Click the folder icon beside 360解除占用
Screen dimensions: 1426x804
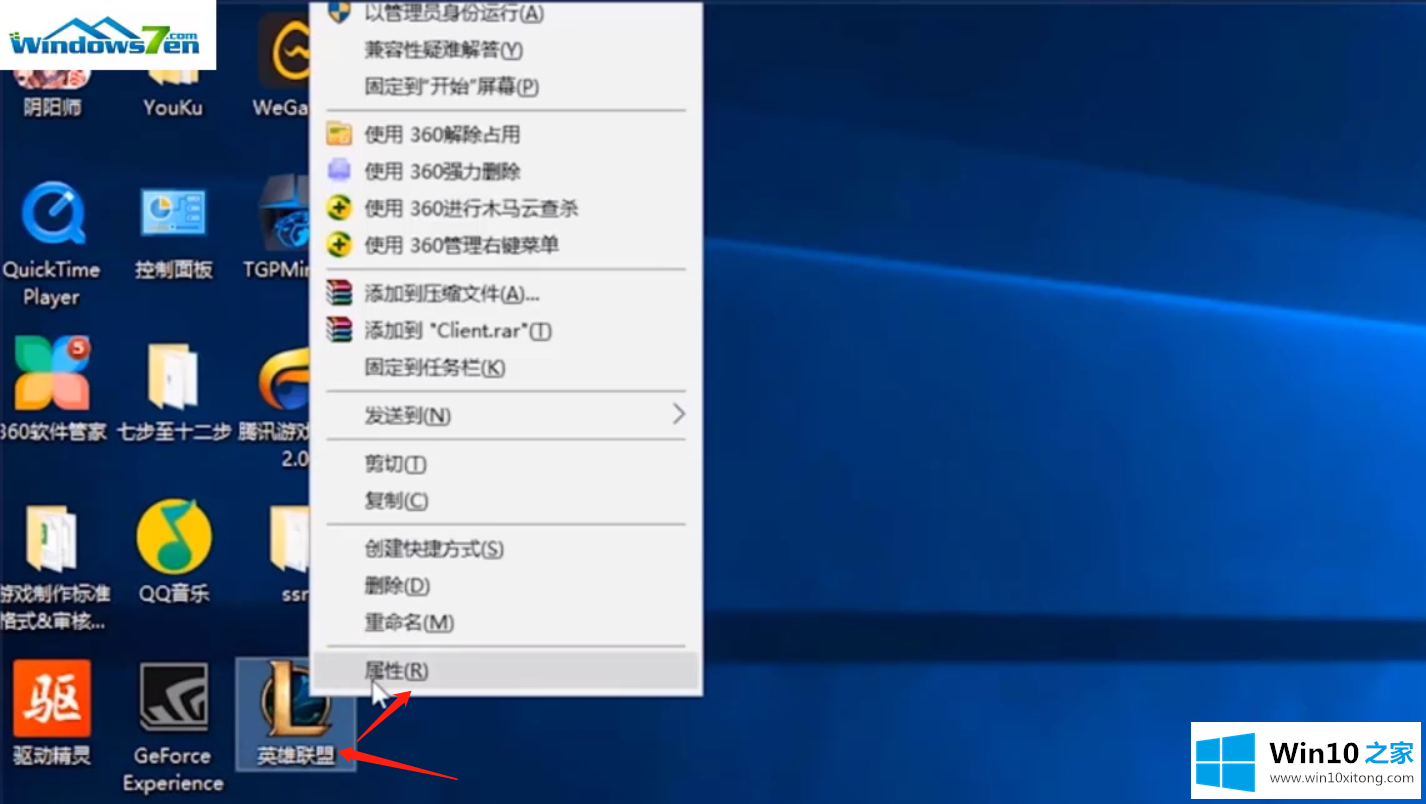(x=340, y=134)
